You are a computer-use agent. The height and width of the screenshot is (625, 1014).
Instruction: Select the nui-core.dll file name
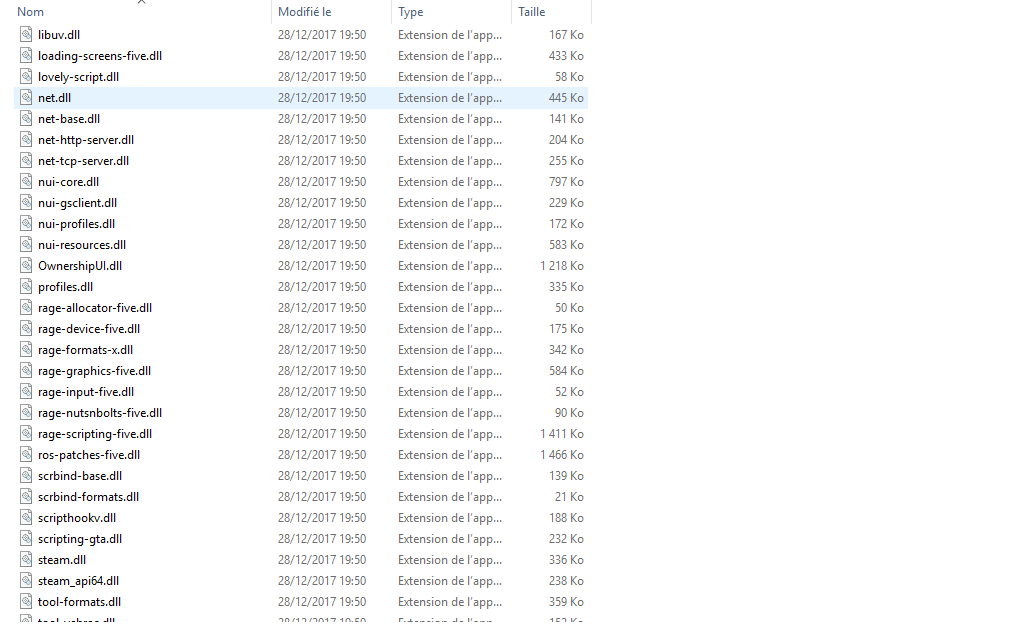point(68,182)
